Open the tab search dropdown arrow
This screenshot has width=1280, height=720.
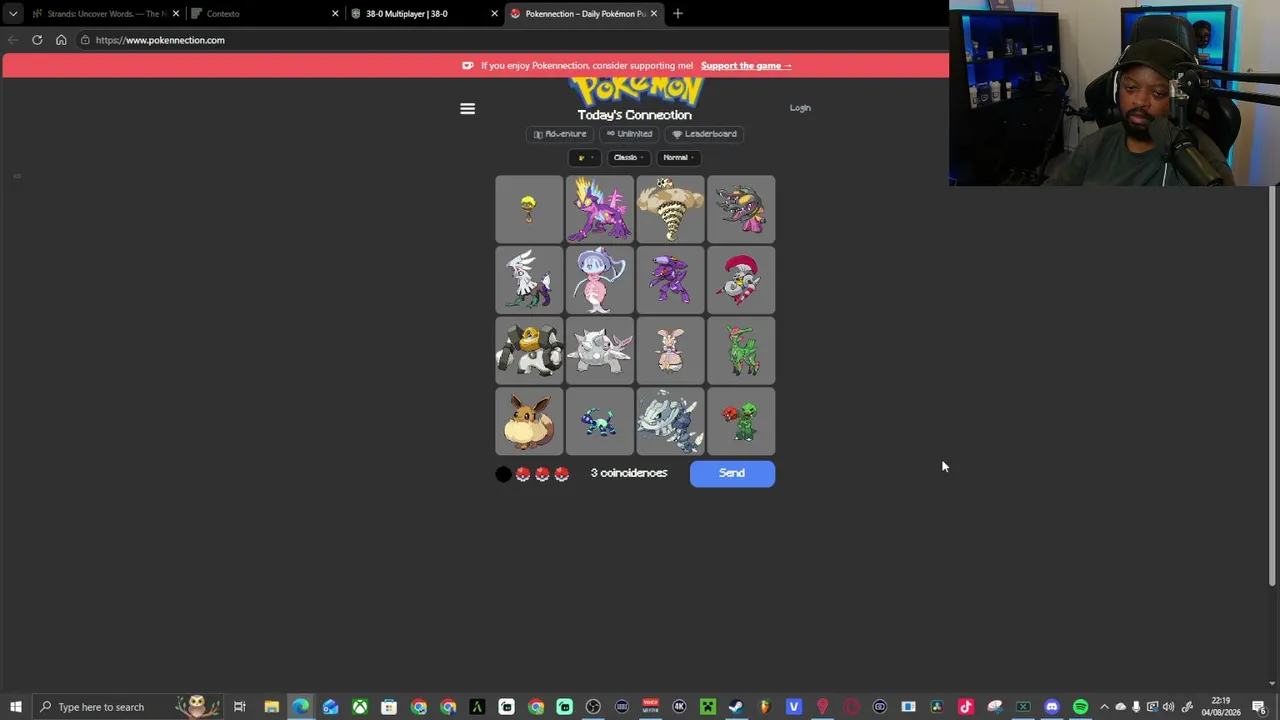tap(13, 14)
